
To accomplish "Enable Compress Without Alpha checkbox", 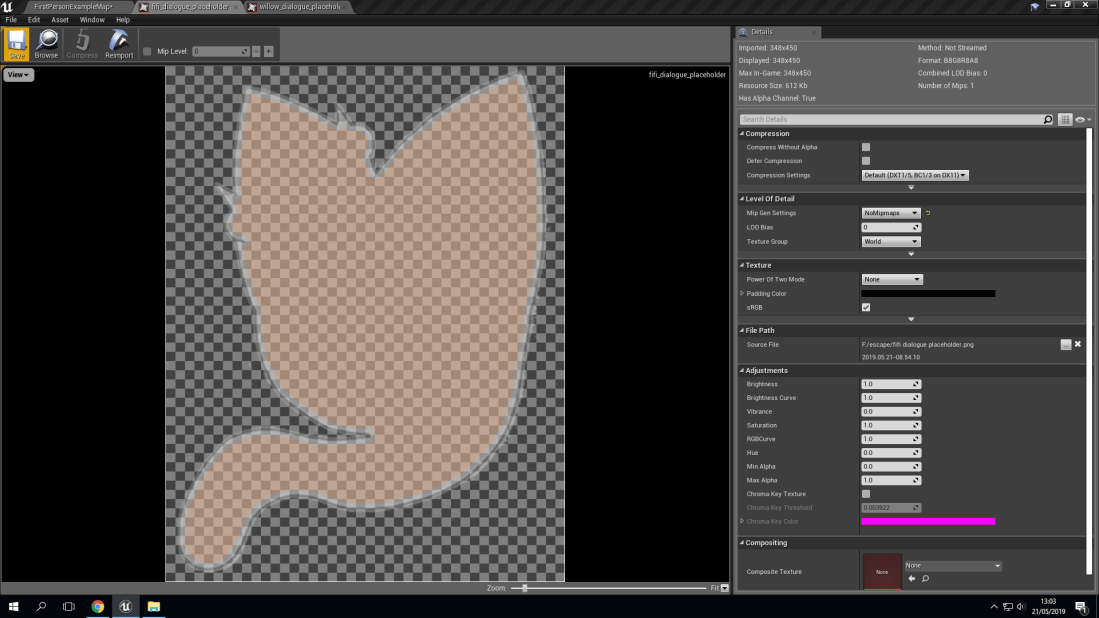I will [x=866, y=147].
